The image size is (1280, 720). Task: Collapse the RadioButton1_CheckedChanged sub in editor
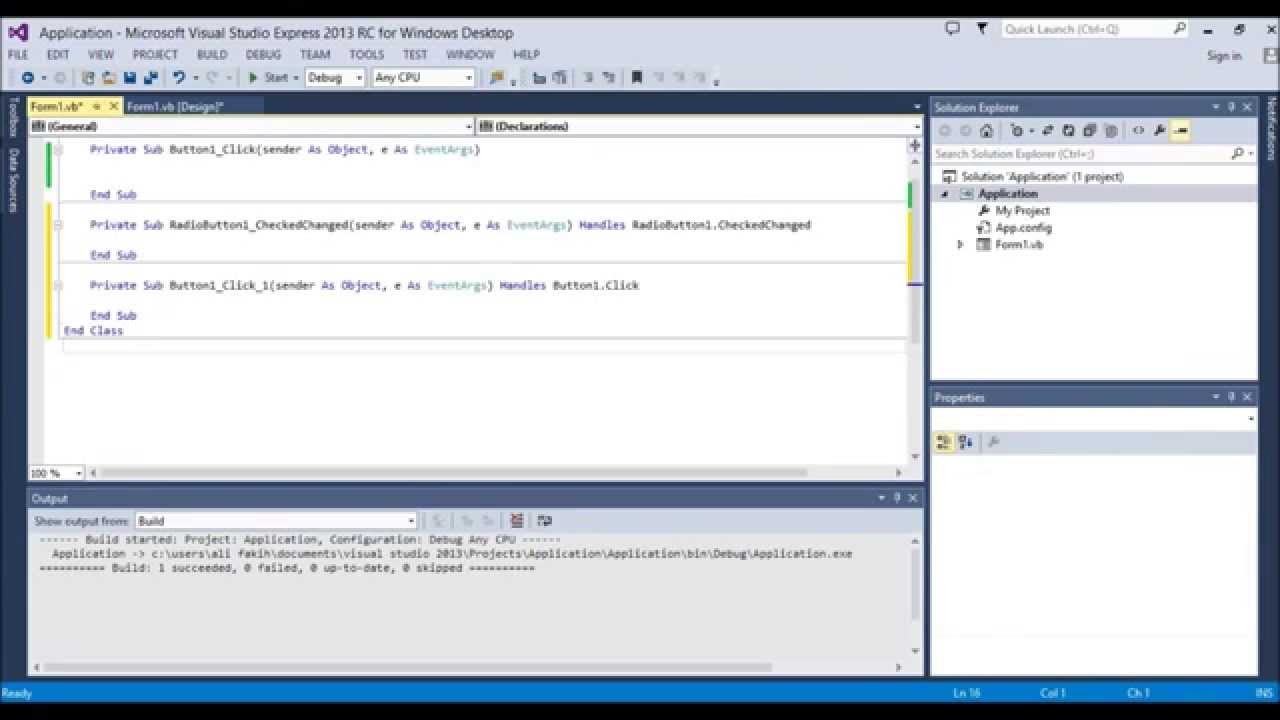58,225
